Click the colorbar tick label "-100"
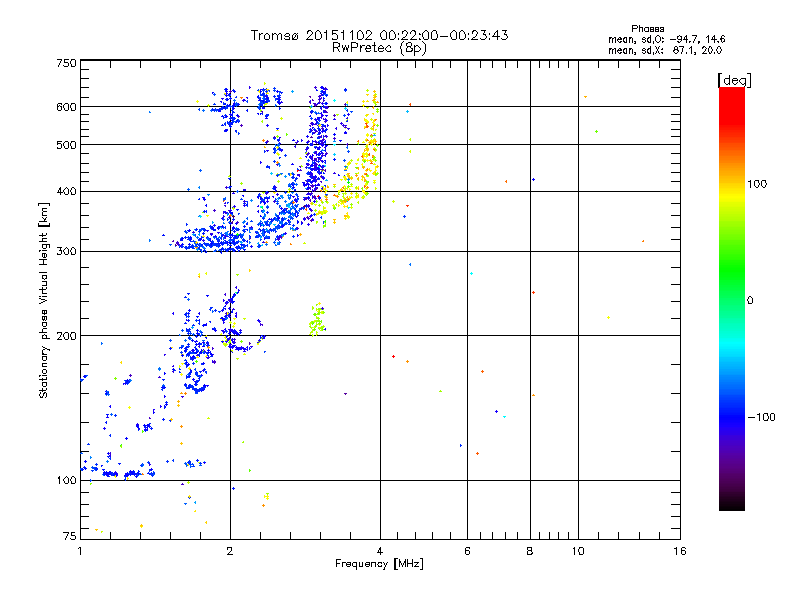800x600 pixels. pyautogui.click(x=761, y=417)
